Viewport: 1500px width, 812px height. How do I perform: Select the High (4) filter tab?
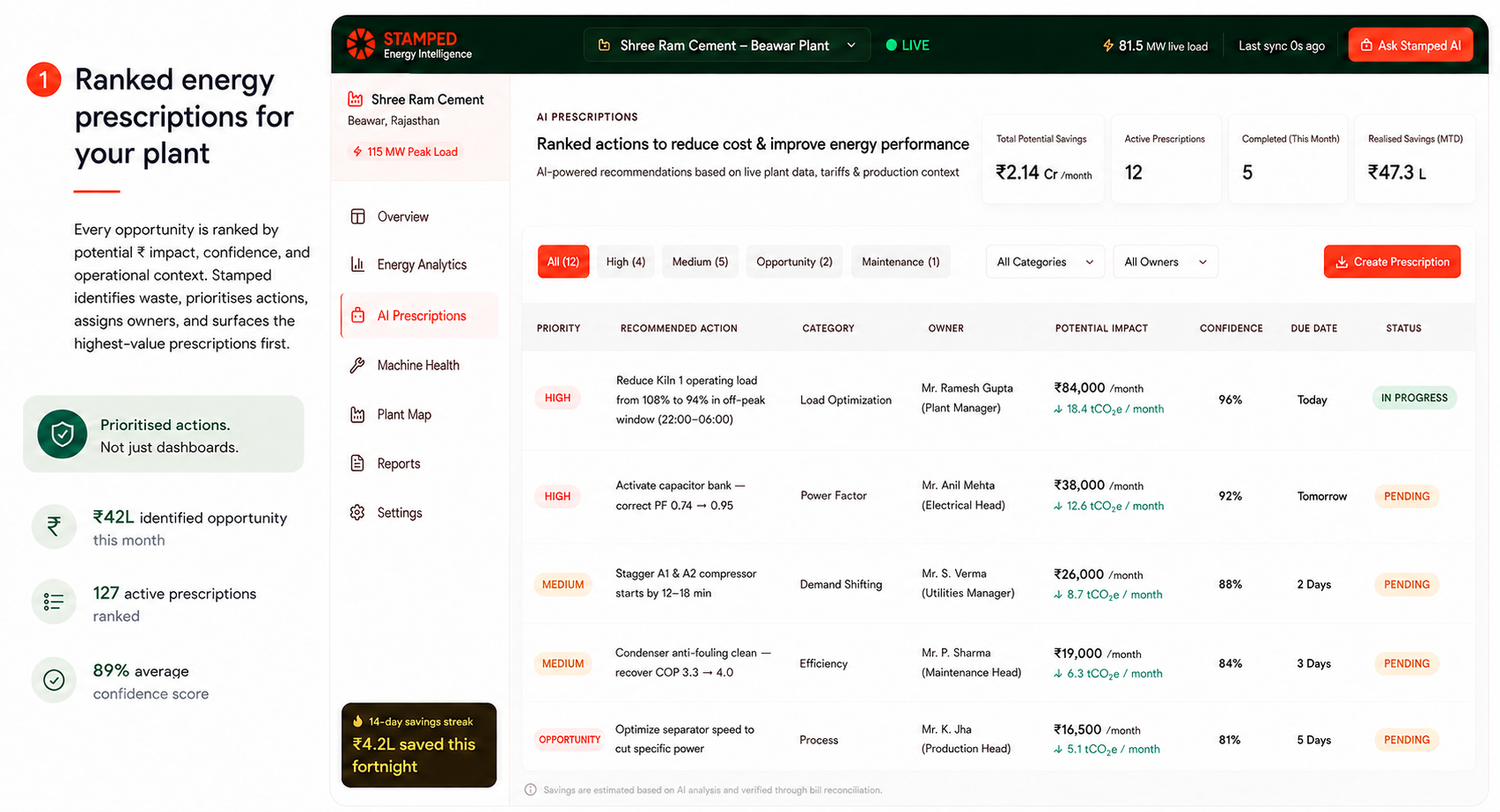tap(626, 261)
